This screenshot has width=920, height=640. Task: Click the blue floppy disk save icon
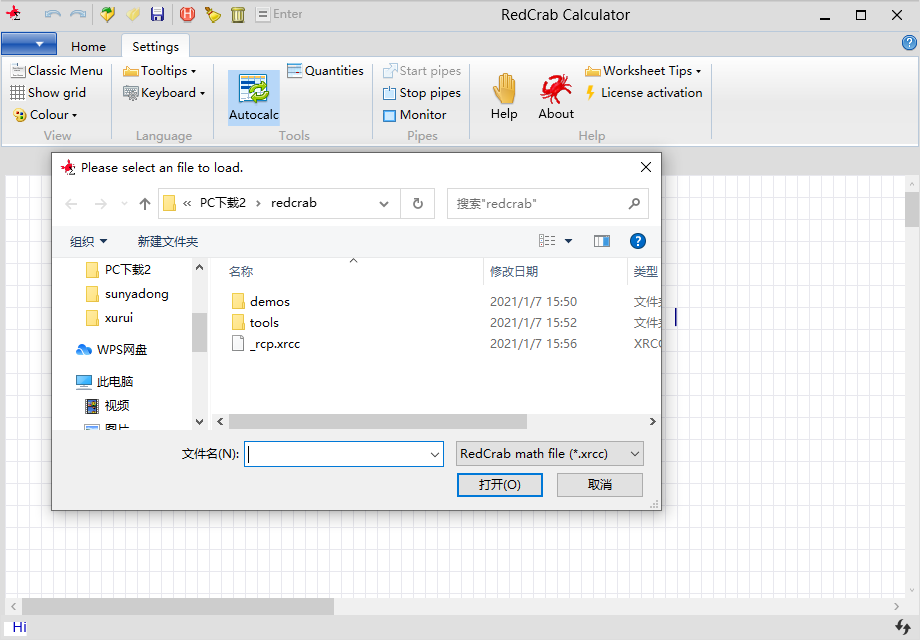157,14
